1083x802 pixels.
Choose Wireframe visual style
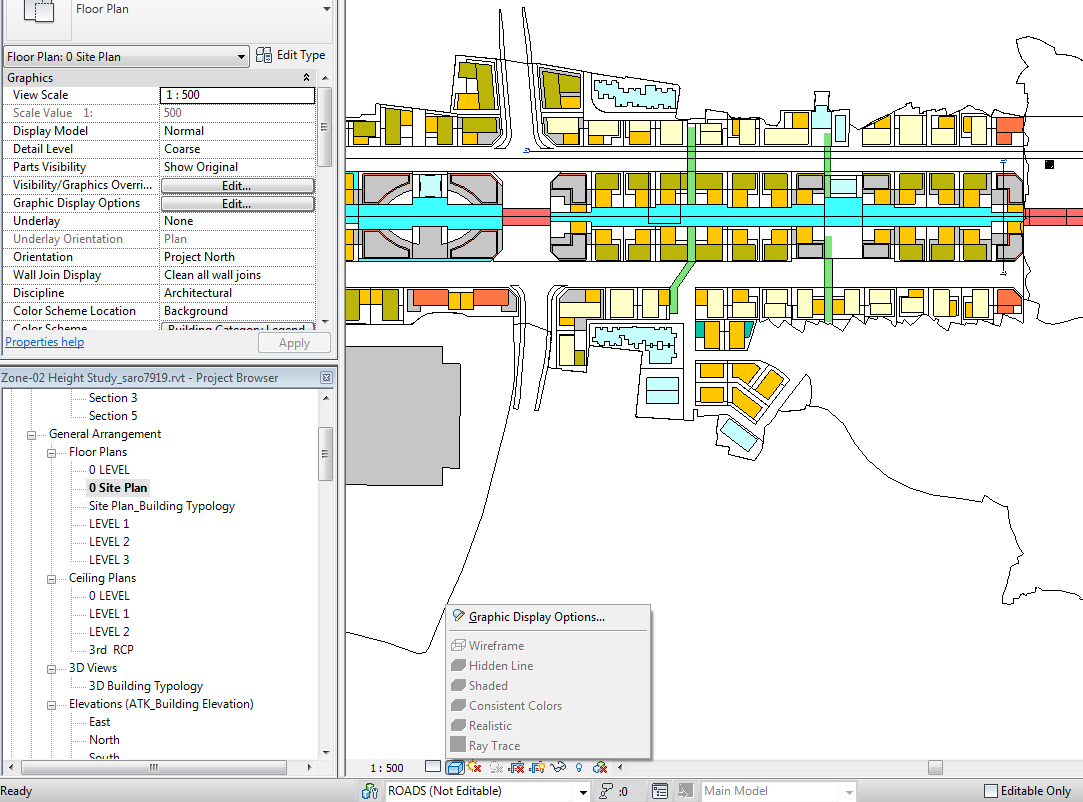(x=496, y=645)
